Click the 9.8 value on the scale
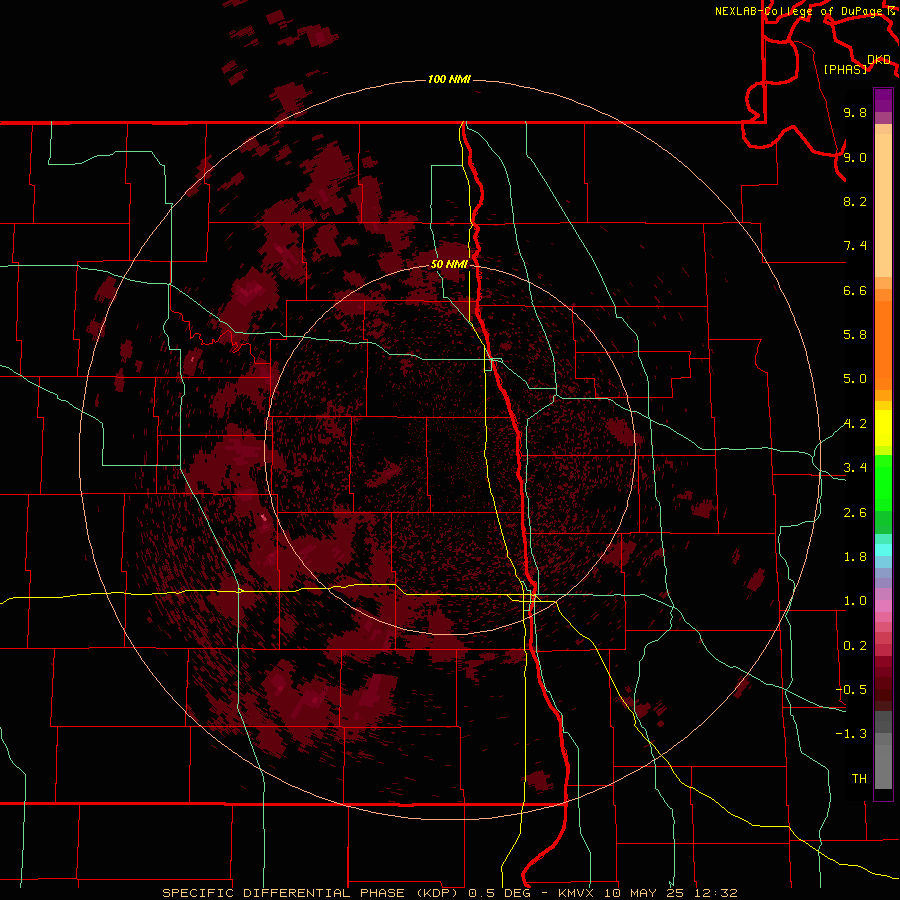 [x=855, y=112]
